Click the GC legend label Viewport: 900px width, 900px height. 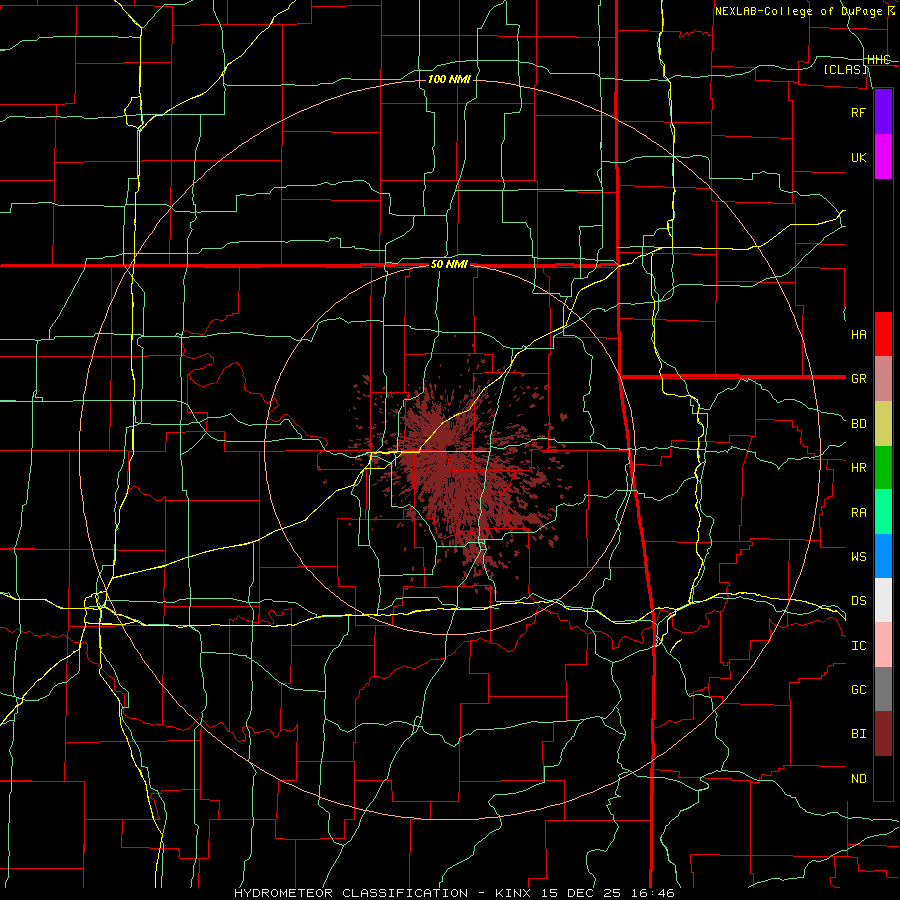859,690
